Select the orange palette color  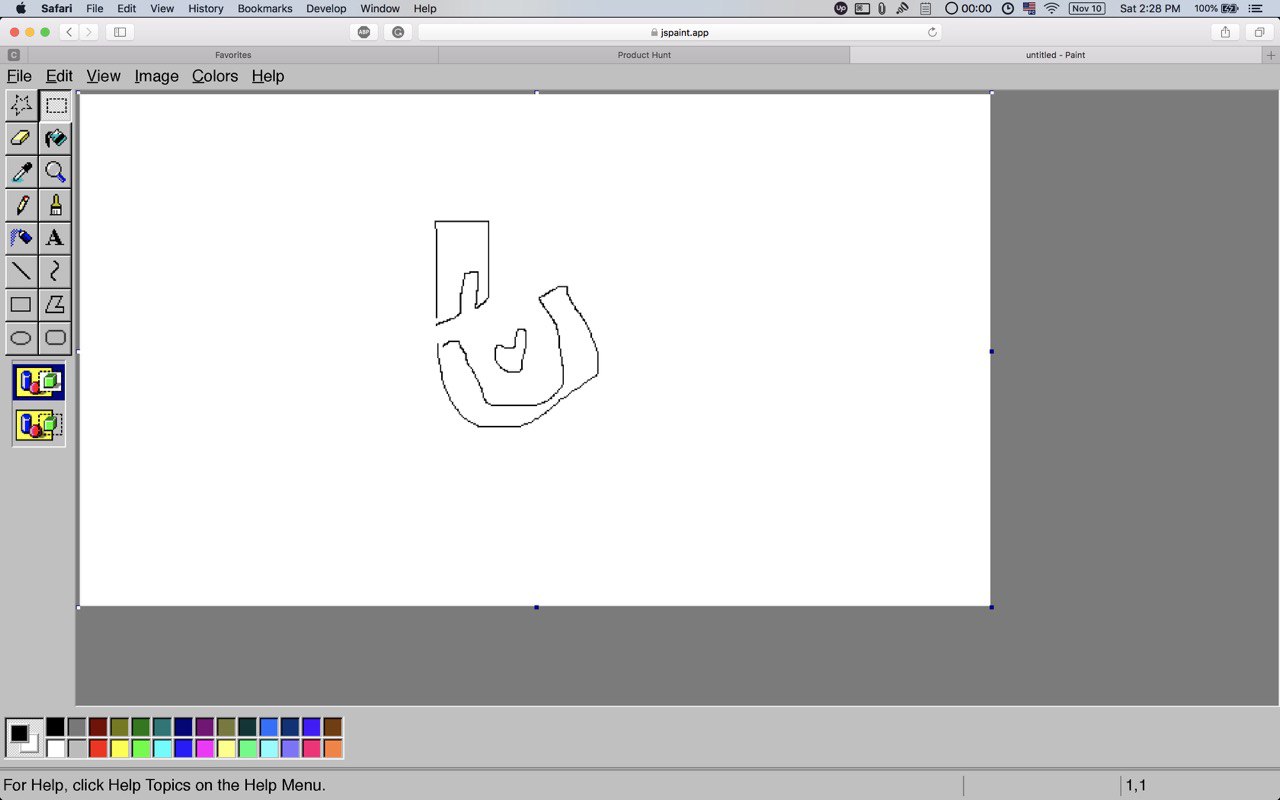point(333,748)
